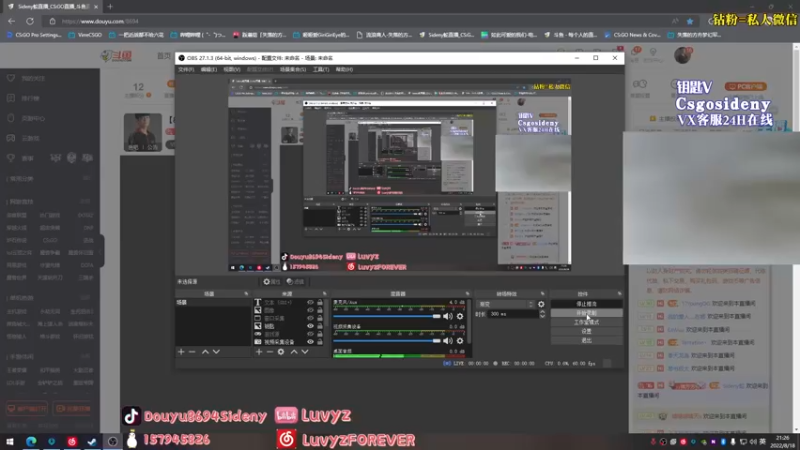This screenshot has height=450, width=800.
Task: Click the 停止推流 stop streaming button
Action: (586, 304)
